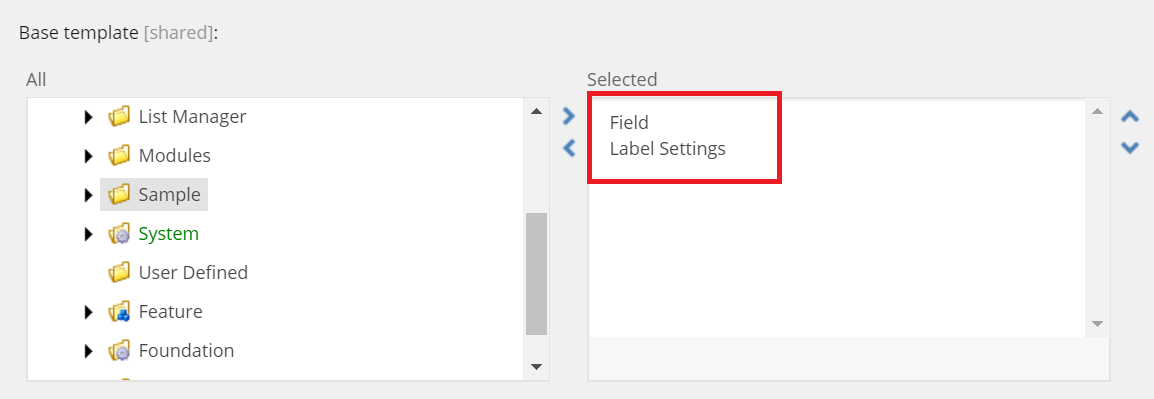Move selected template down with blue chevron
This screenshot has width=1154, height=399.
[1130, 148]
